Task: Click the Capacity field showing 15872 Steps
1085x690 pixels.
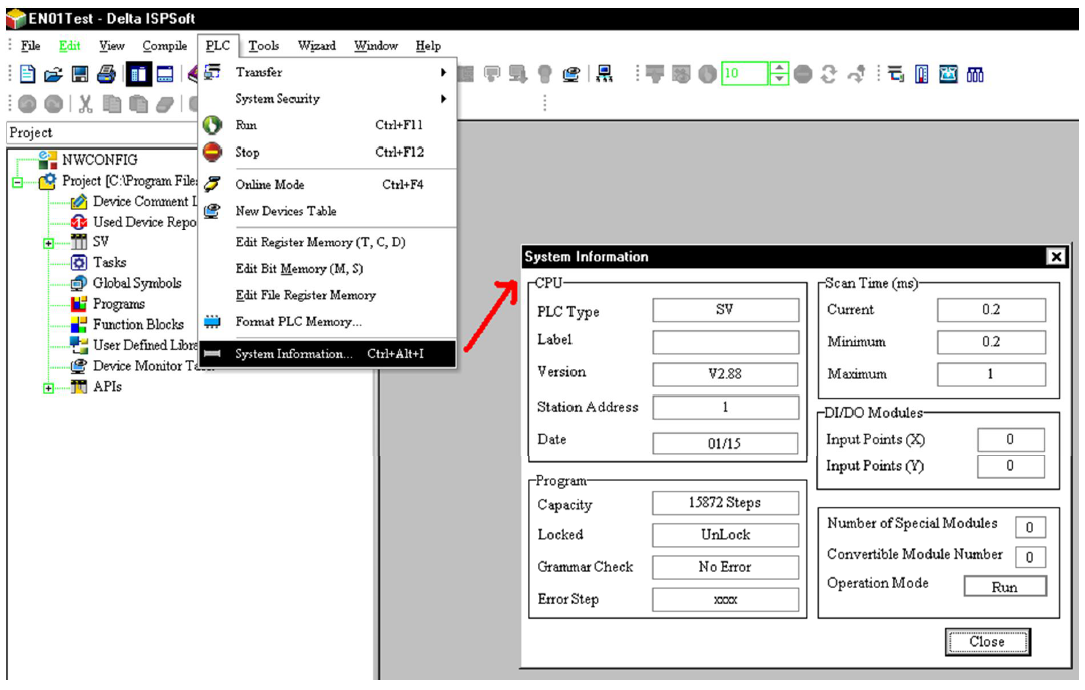Action: pyautogui.click(x=725, y=503)
